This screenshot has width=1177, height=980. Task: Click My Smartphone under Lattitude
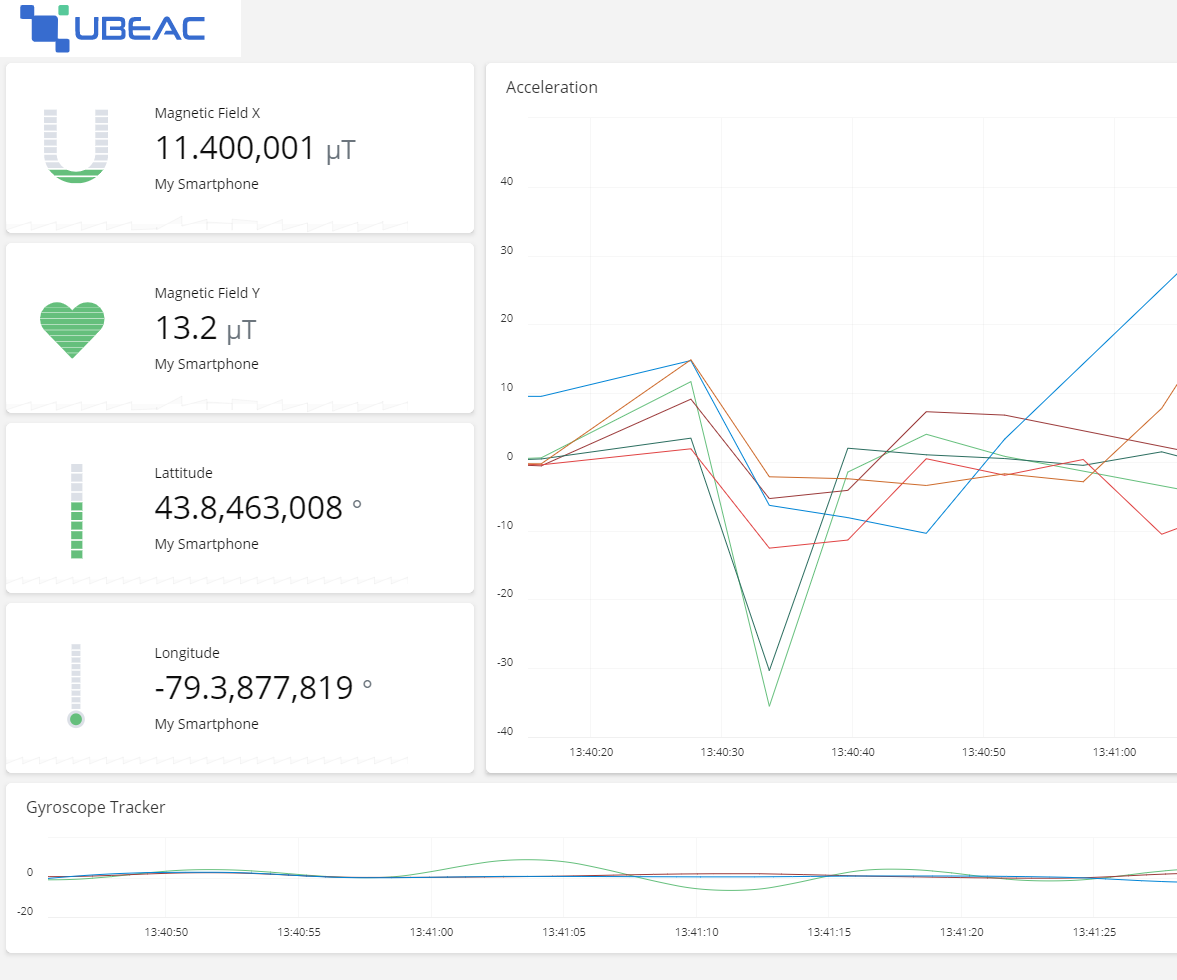point(206,545)
